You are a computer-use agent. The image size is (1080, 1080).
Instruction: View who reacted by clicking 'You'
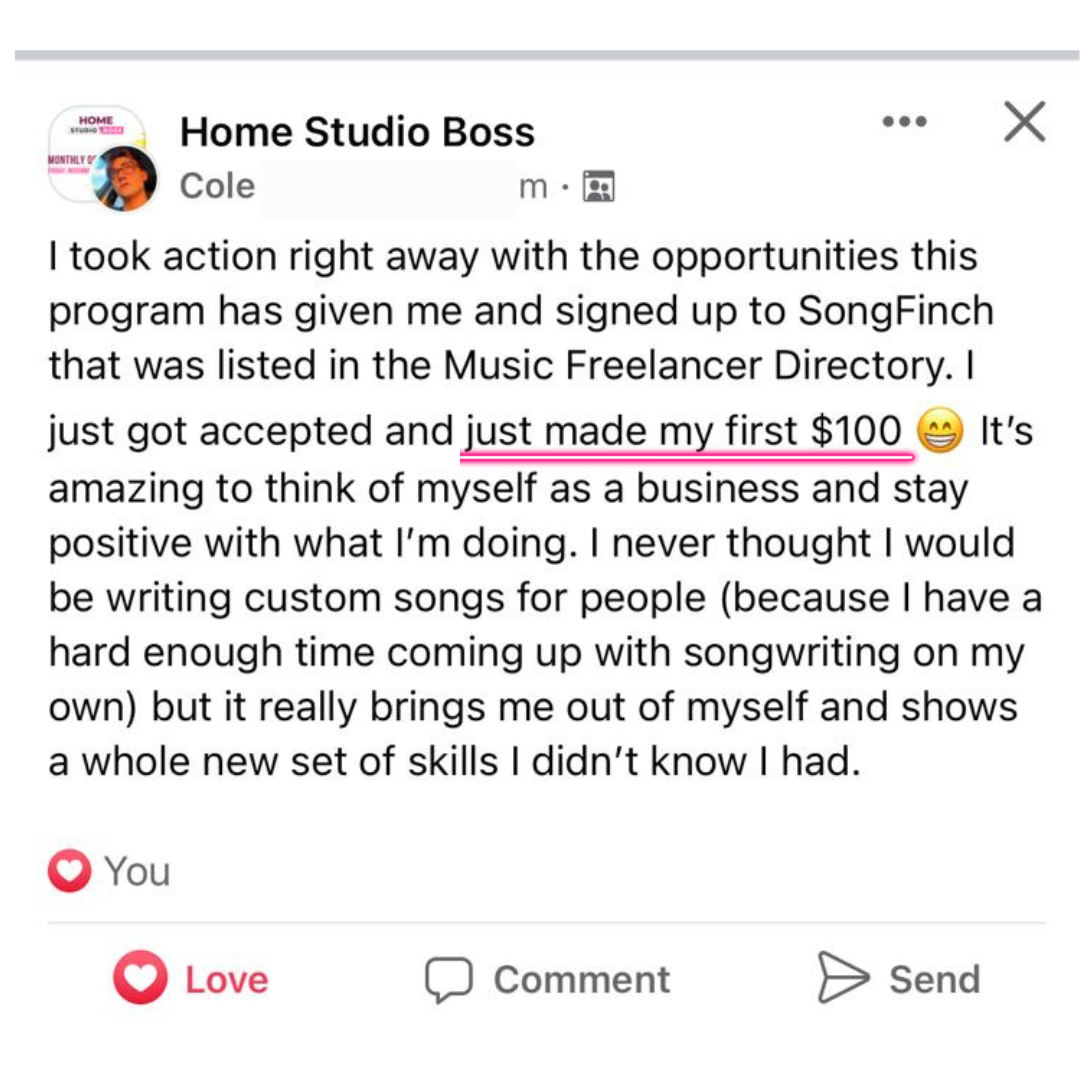coord(137,871)
